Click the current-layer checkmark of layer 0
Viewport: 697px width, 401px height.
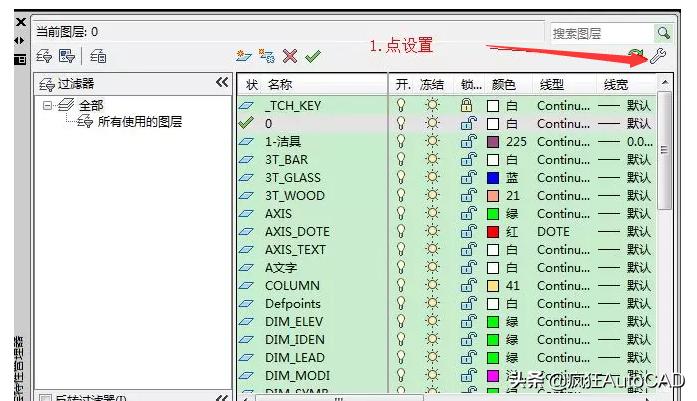(x=246, y=123)
